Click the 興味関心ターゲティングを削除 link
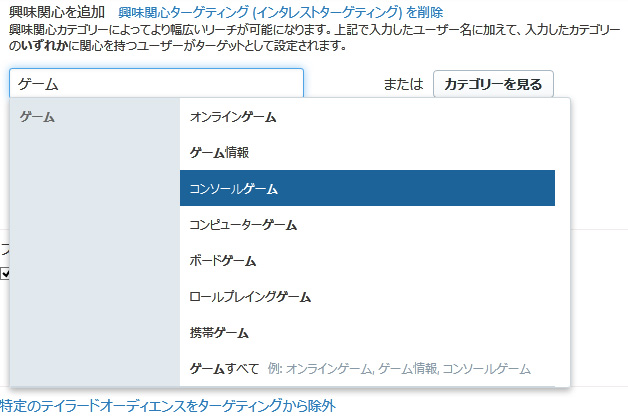This screenshot has width=628, height=419. pyautogui.click(x=280, y=12)
